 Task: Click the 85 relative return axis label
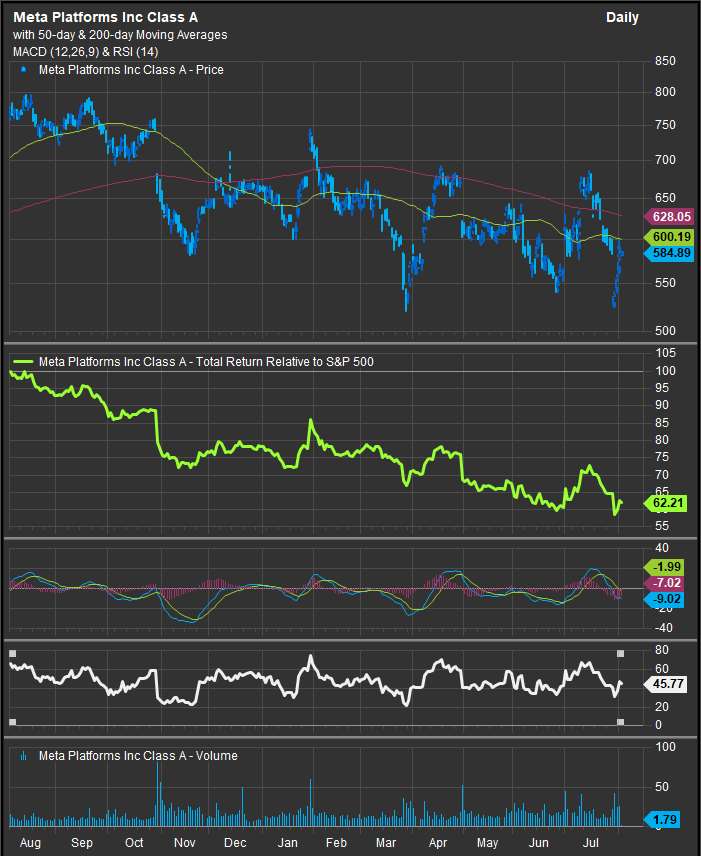pyautogui.click(x=662, y=423)
